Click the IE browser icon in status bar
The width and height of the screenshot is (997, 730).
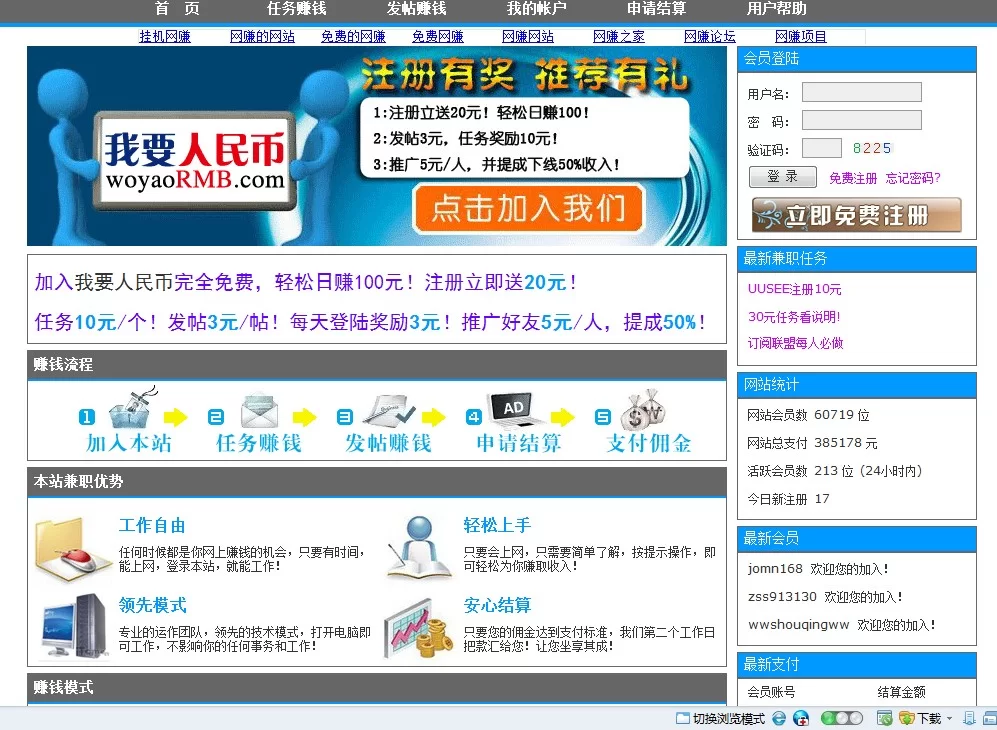point(779,718)
